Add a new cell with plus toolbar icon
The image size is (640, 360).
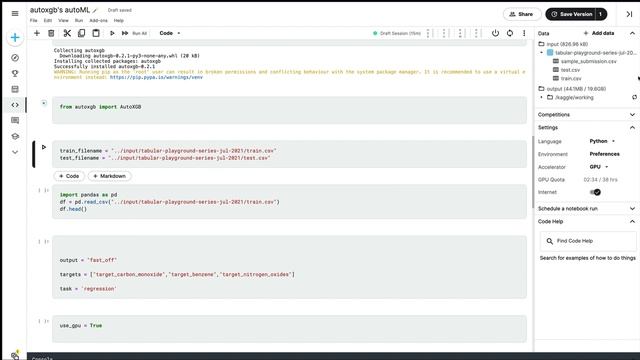coord(37,33)
